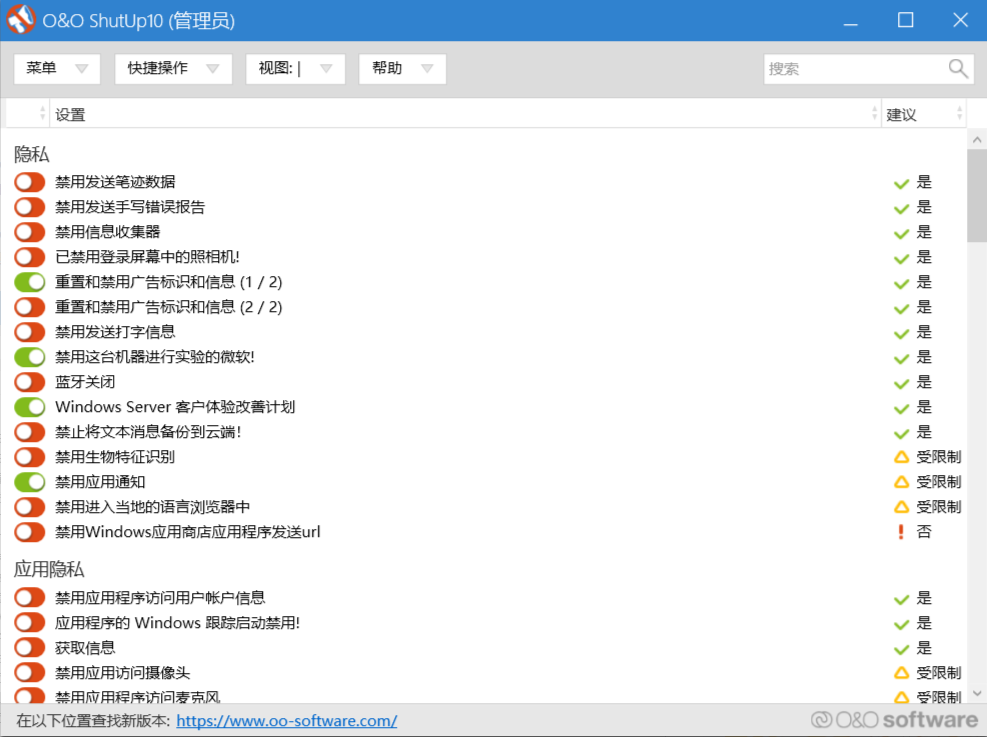
Task: Open the oo-software.com link
Action: click(x=287, y=721)
